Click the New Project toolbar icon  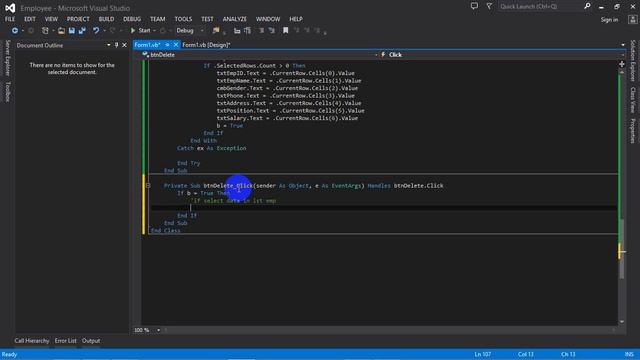pyautogui.click(x=45, y=31)
